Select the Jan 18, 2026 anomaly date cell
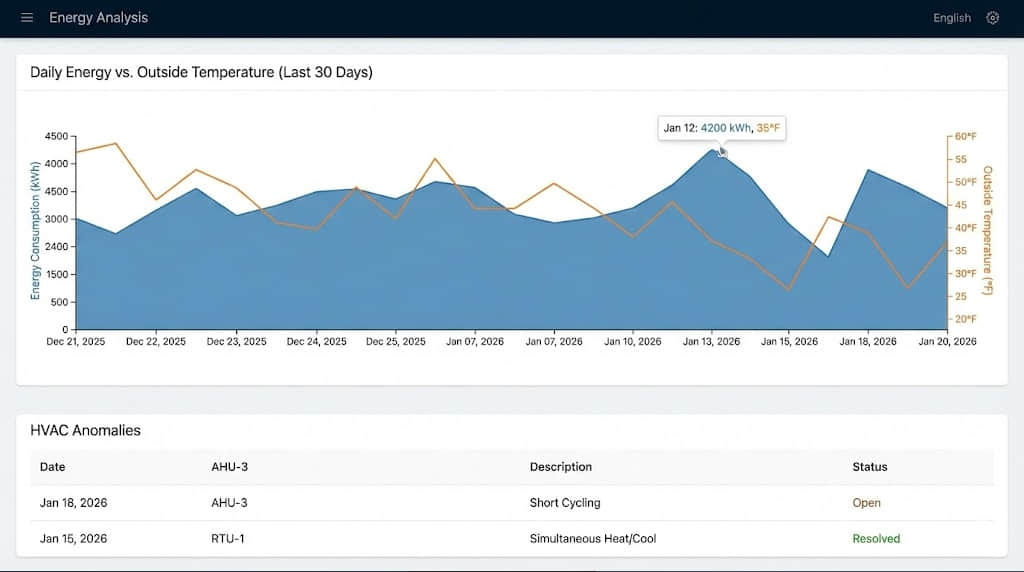1024x572 pixels. click(x=73, y=503)
